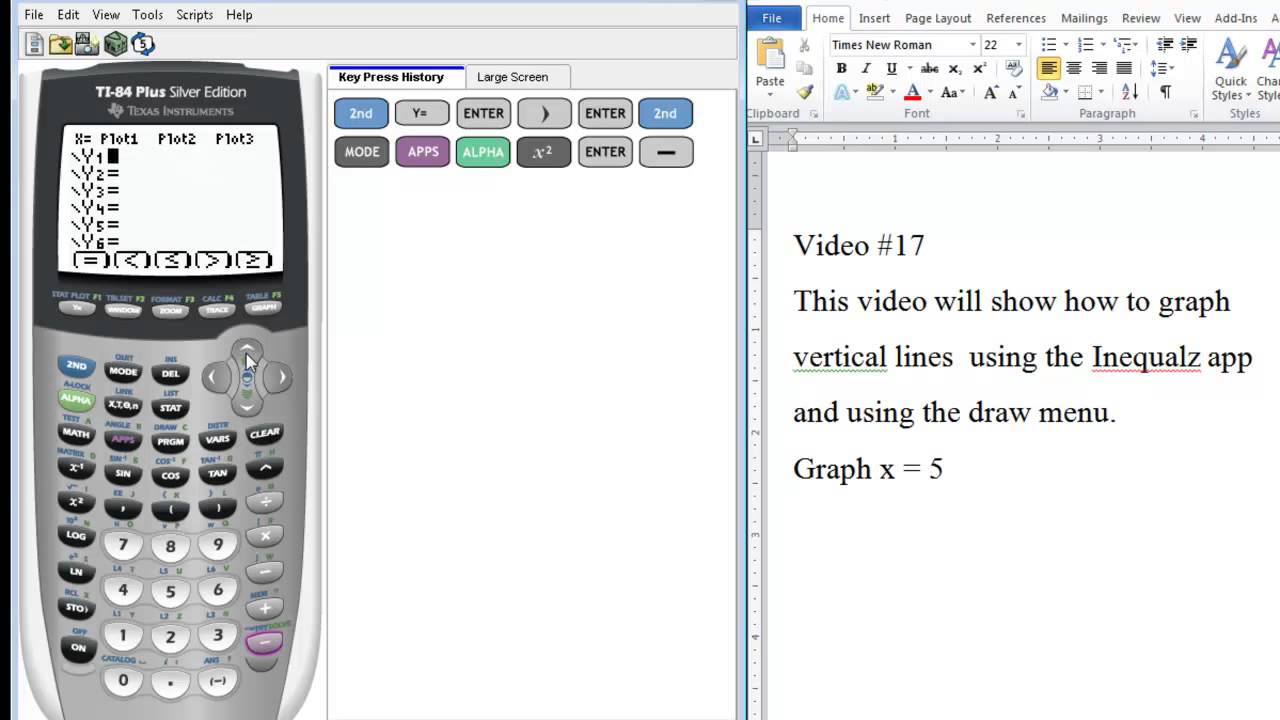The height and width of the screenshot is (720, 1280).
Task: Open the Tools menu in TI-SmartView
Action: 147,15
